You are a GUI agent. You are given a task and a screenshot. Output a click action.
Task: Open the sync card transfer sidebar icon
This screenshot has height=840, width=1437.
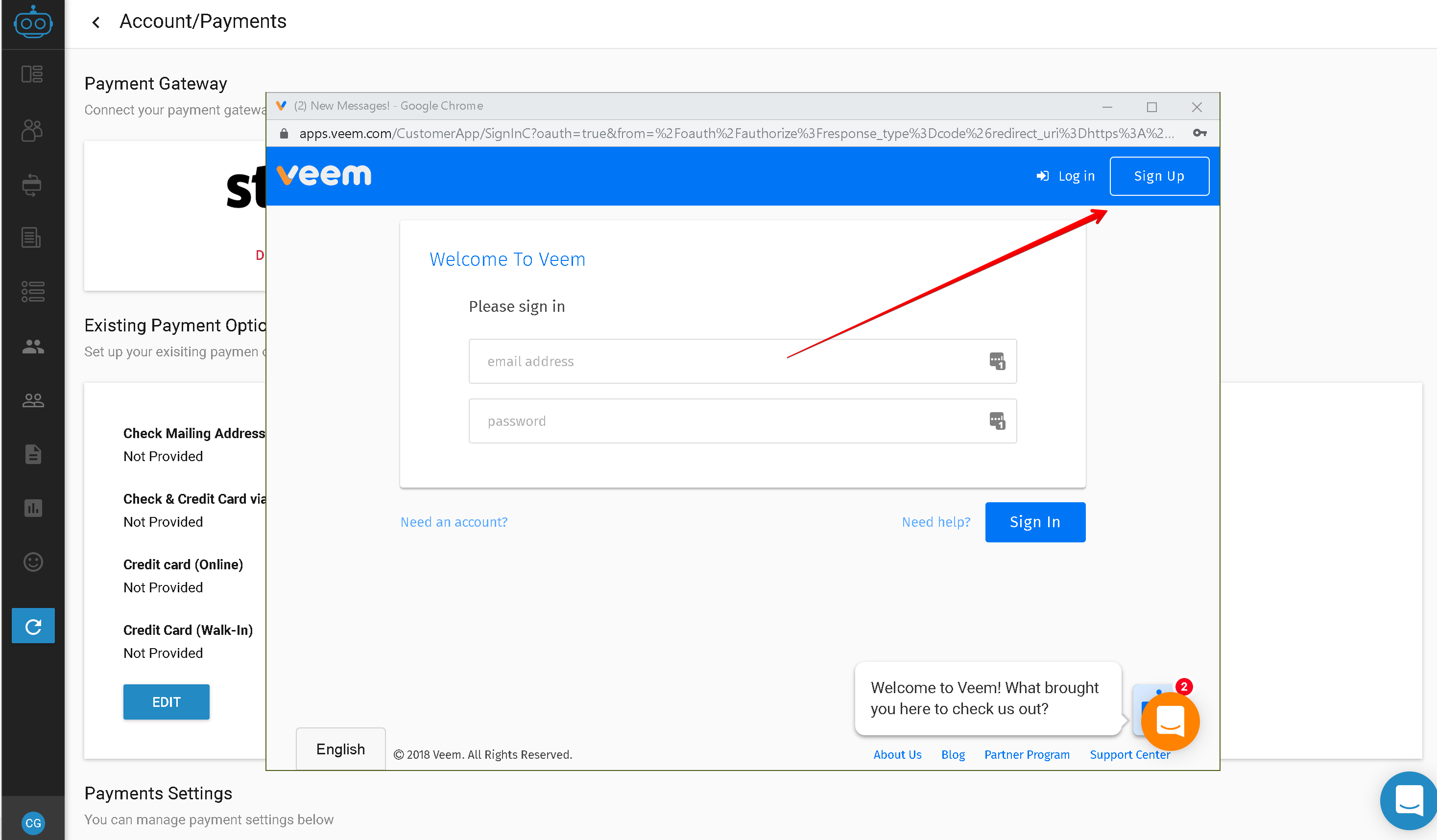coord(32,185)
